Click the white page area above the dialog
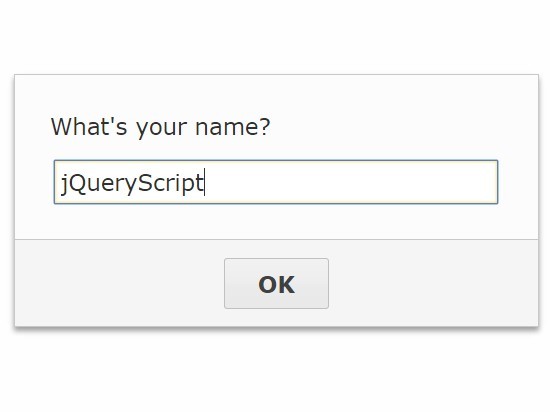The height and width of the screenshot is (412, 550). 275,35
